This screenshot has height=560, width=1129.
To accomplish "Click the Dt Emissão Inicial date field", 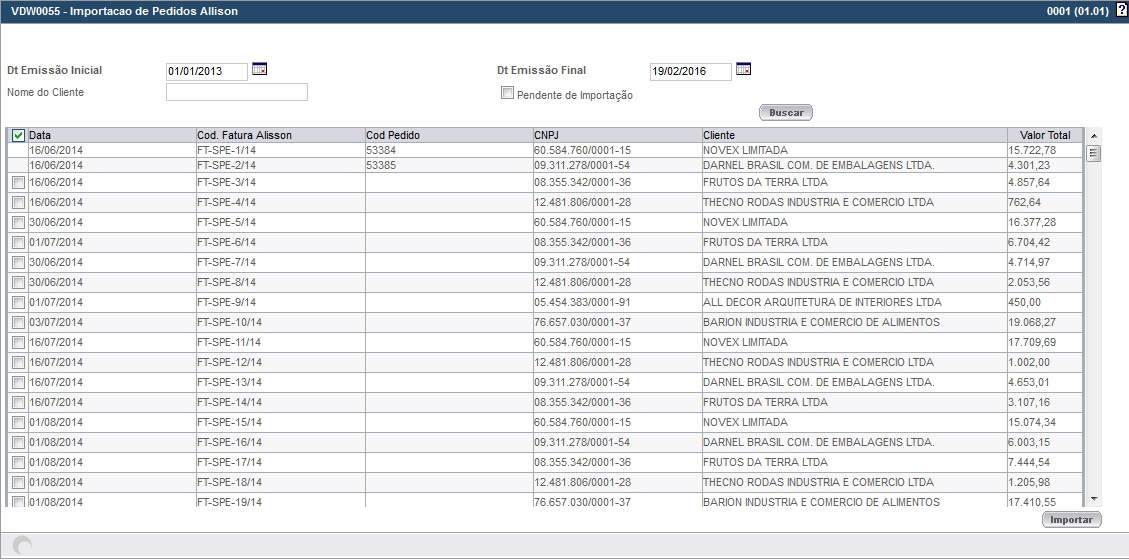I will [x=207, y=71].
